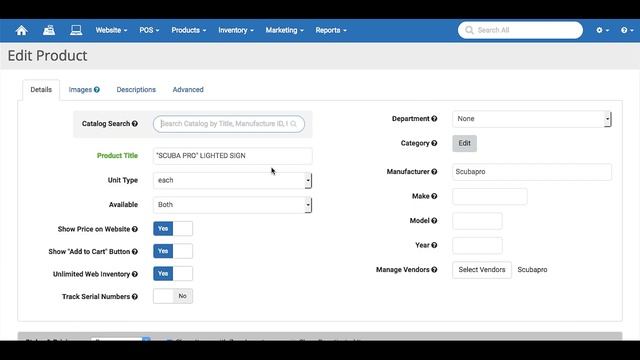Image resolution: width=640 pixels, height=360 pixels.
Task: Show help for Make field
Action: pos(434,196)
